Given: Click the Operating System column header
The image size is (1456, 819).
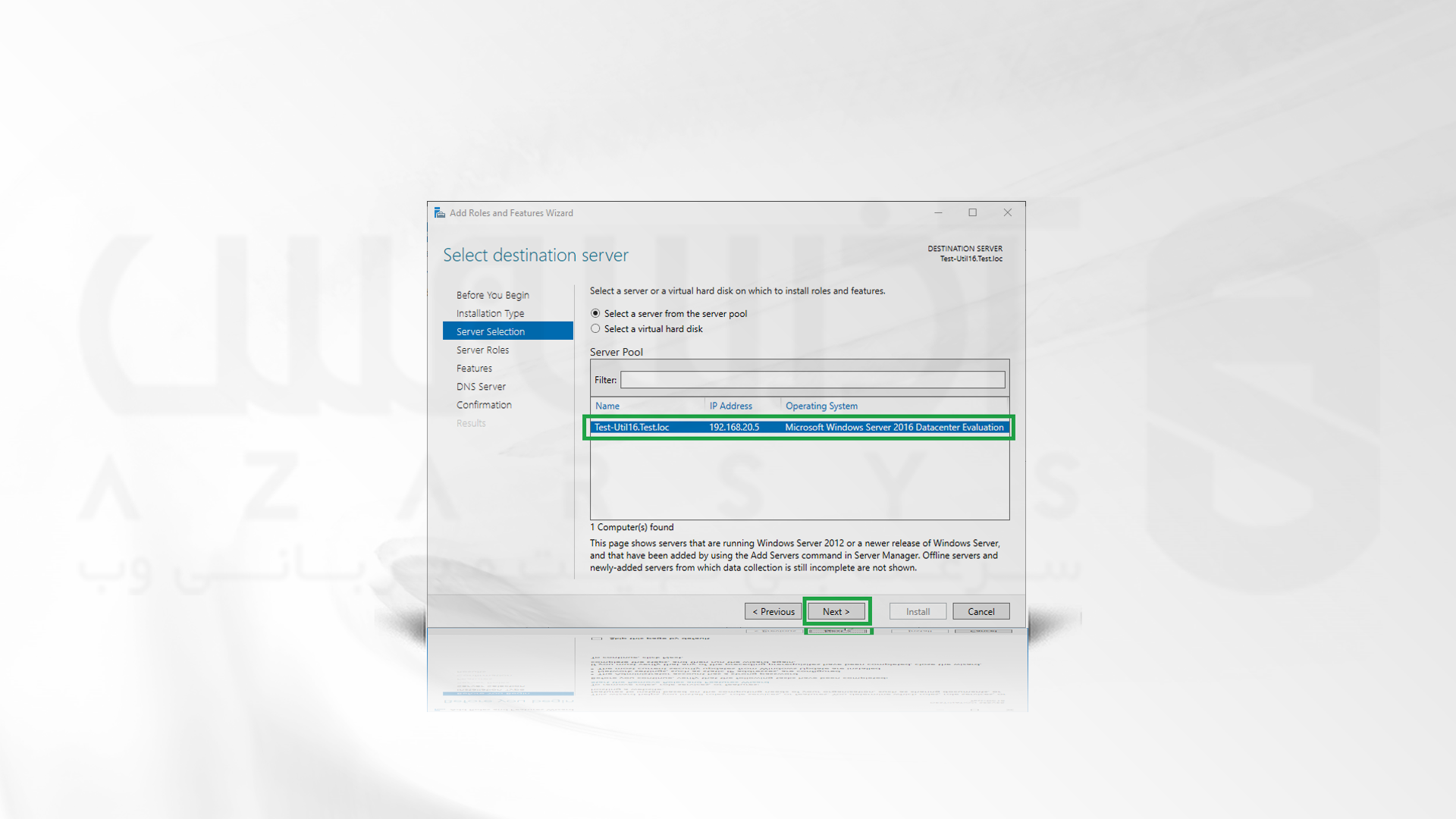Looking at the screenshot, I should click(821, 405).
